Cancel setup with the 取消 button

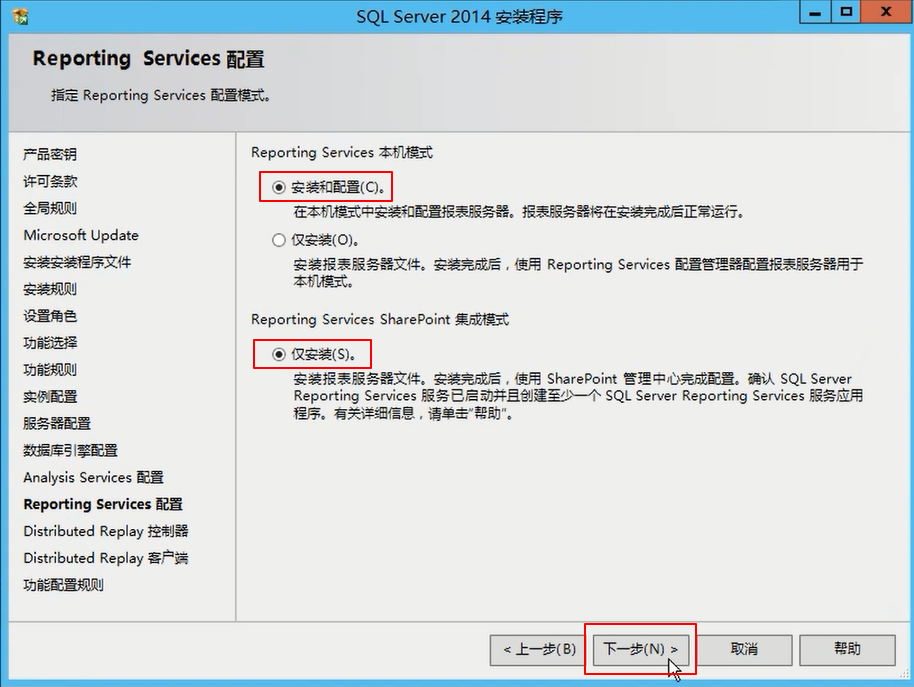[744, 649]
